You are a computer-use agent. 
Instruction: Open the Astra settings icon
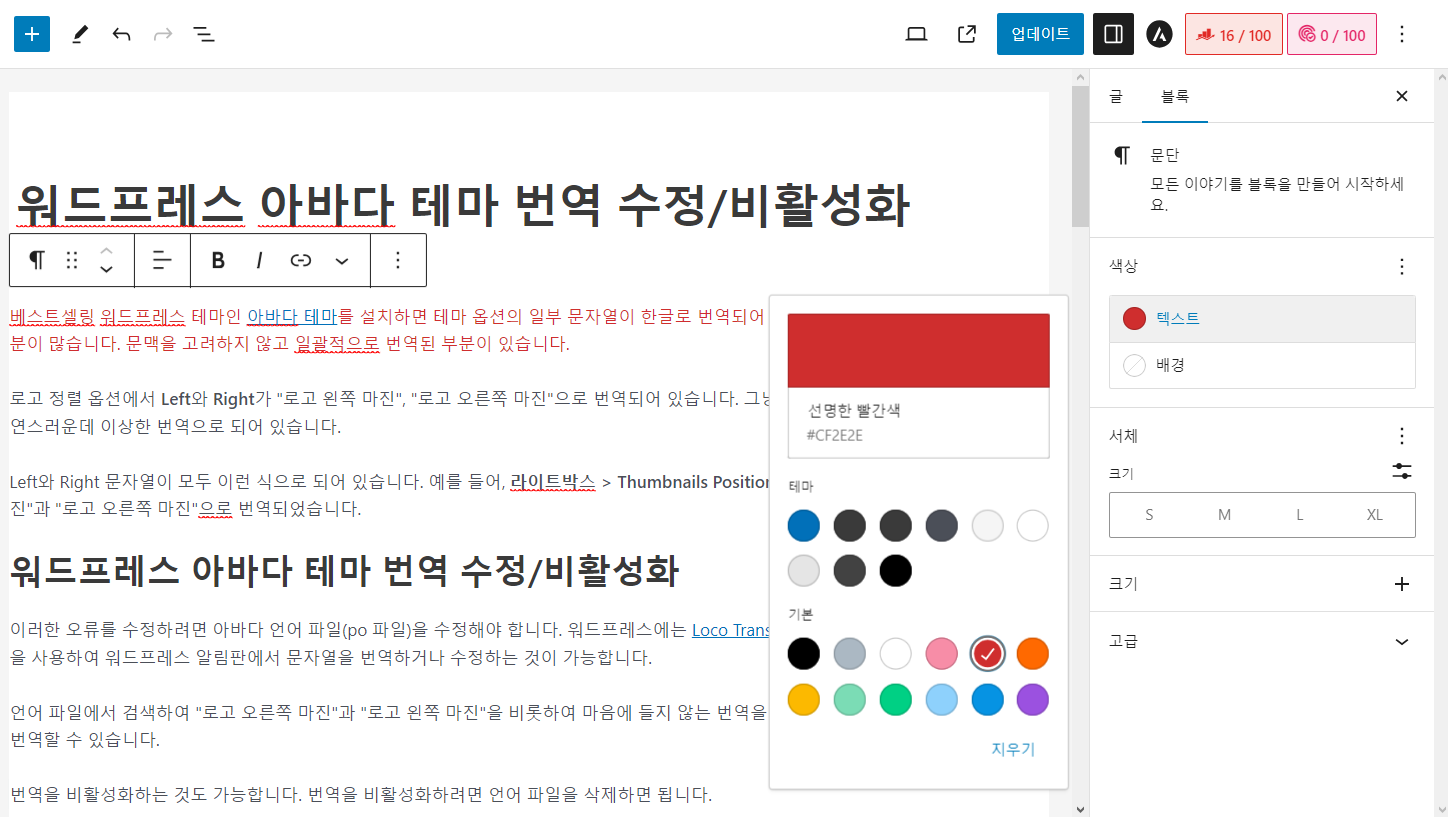pos(1160,34)
